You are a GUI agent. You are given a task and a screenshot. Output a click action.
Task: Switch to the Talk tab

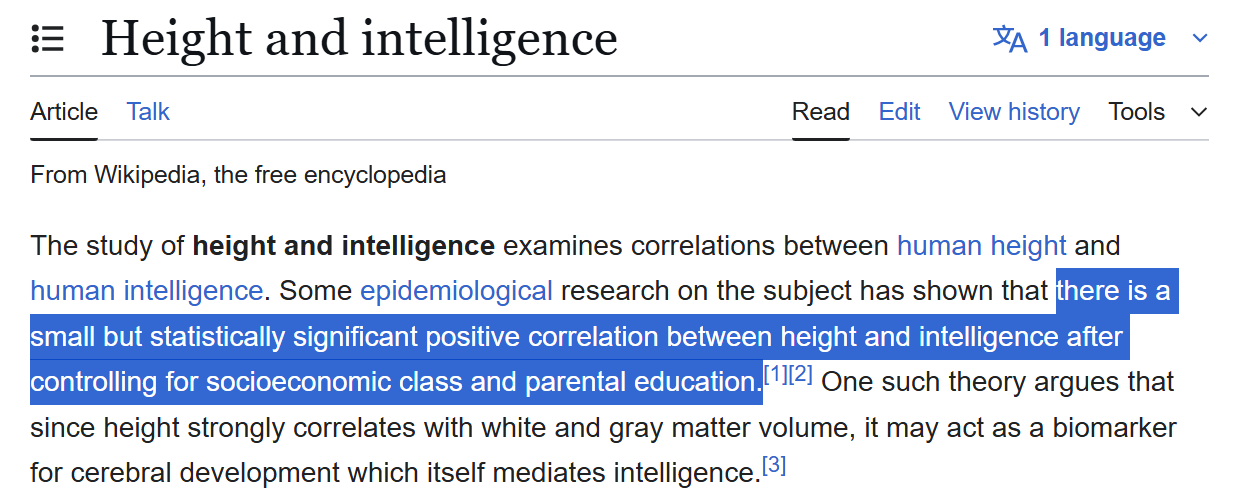(148, 112)
